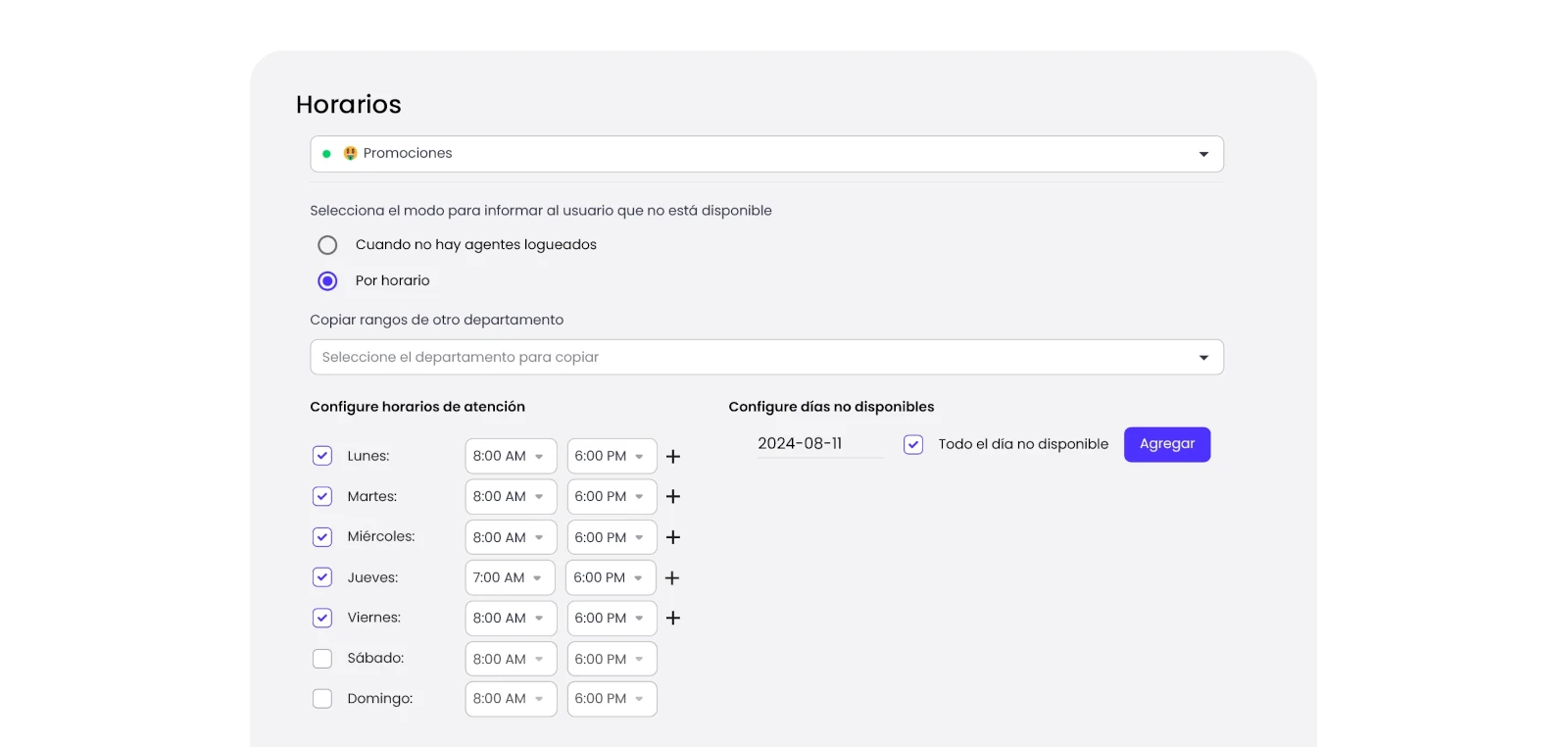Add another time range for Jueves
Image resolution: width=1568 pixels, height=747 pixels.
(672, 578)
